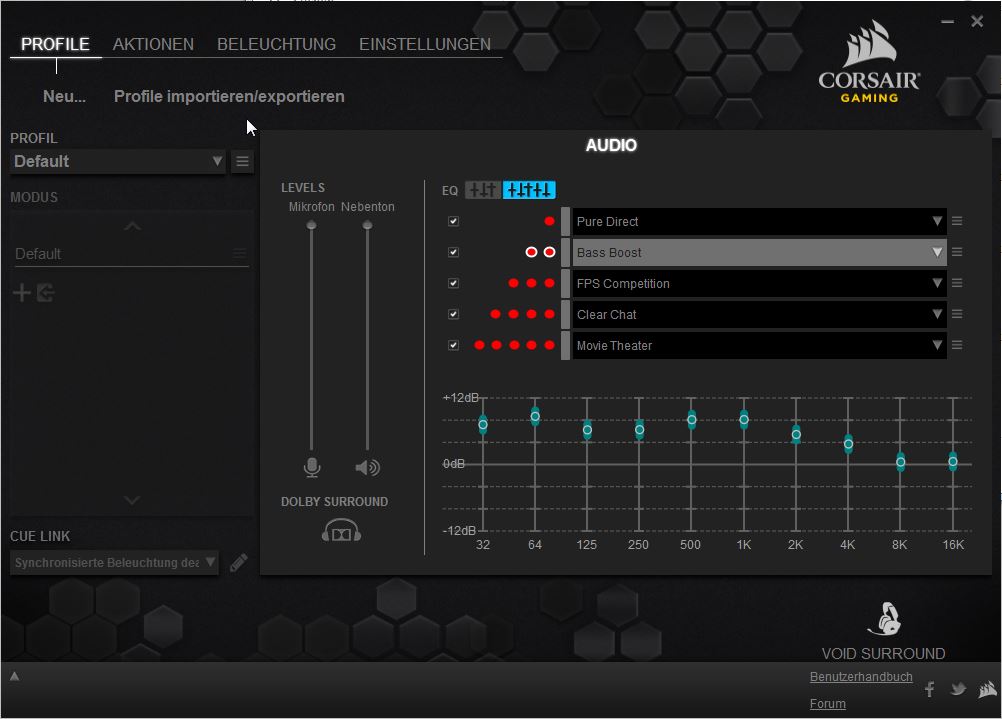Disable the Movie Theater preset checkbox

(x=453, y=346)
